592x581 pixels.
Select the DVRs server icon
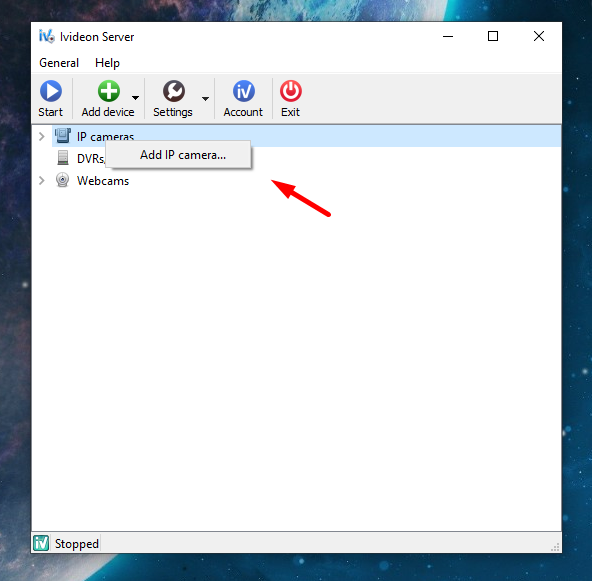(x=63, y=158)
